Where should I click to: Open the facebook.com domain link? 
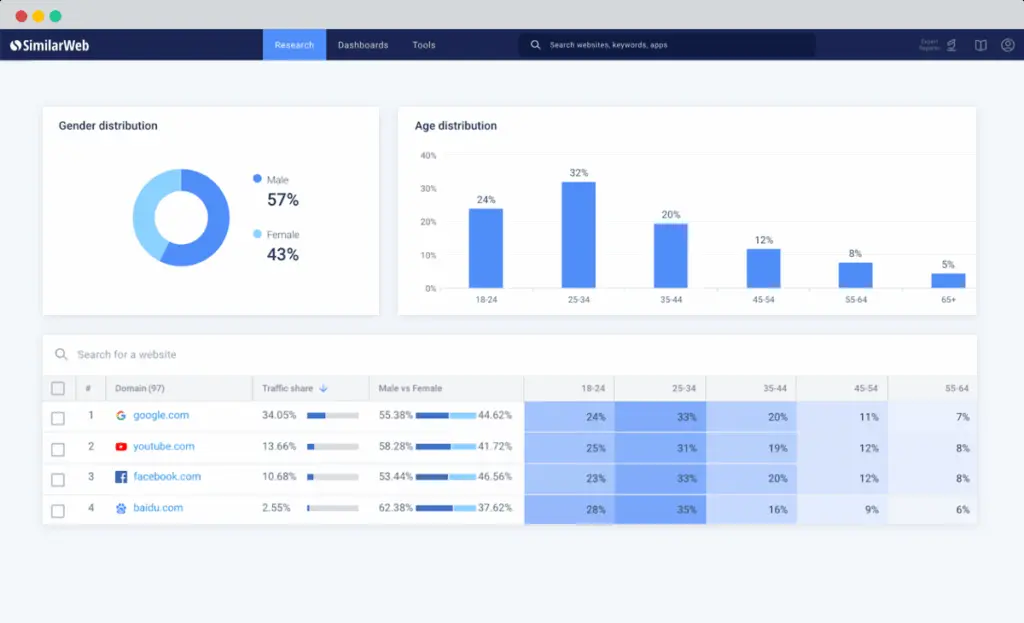pos(167,477)
